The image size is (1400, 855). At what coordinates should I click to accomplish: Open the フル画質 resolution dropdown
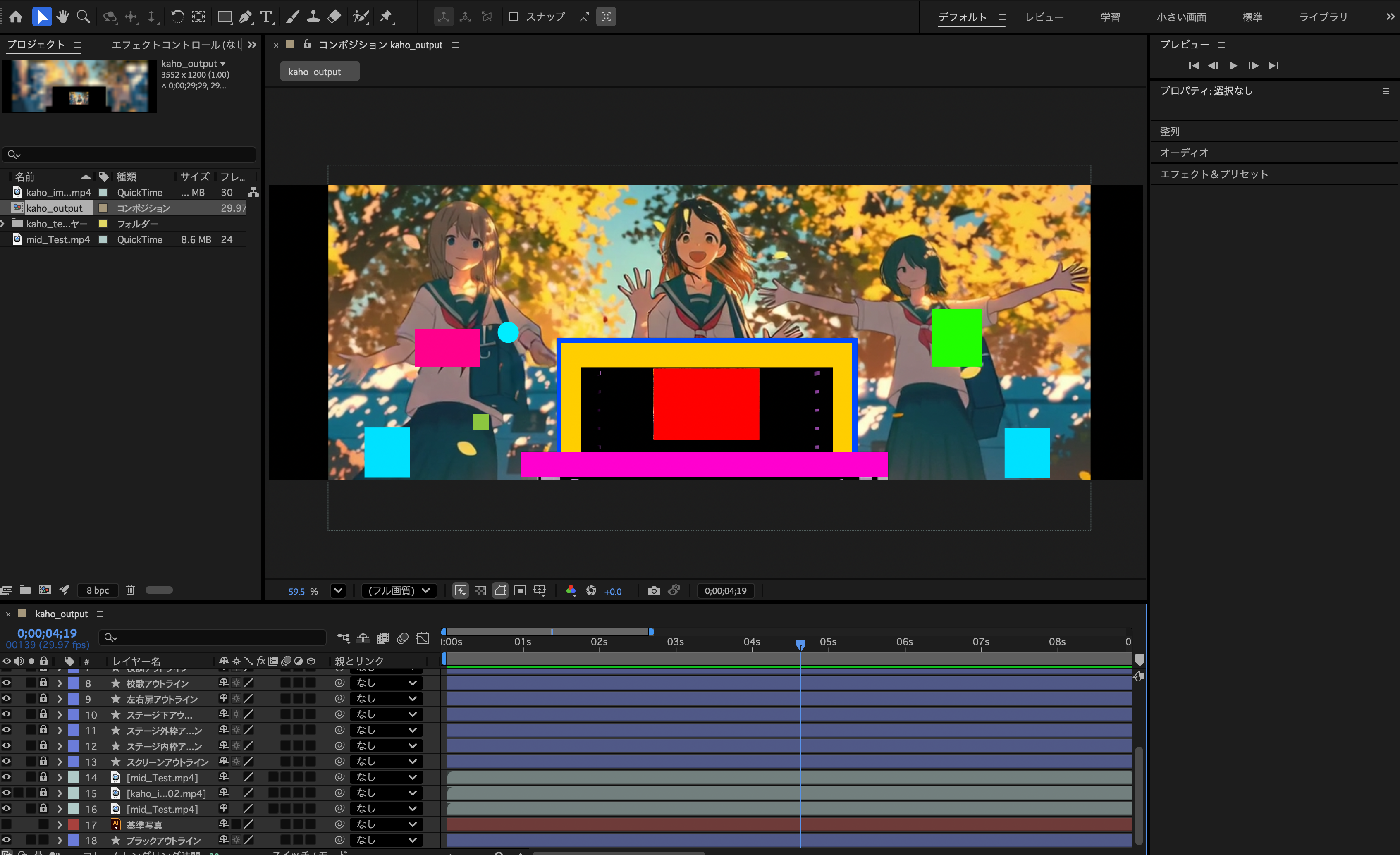399,591
